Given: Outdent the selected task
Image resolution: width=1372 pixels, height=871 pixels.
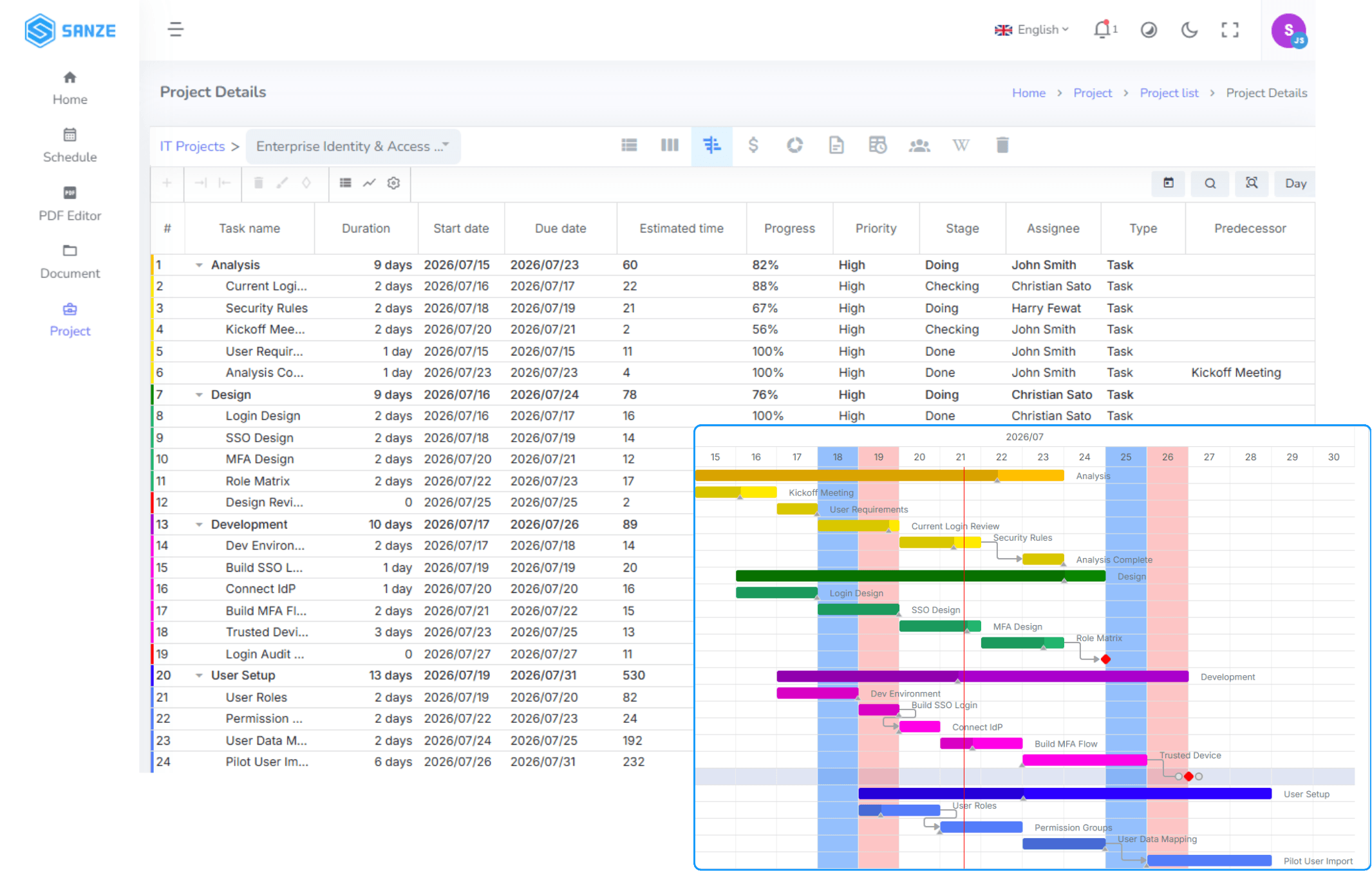Looking at the screenshot, I should pyautogui.click(x=224, y=183).
